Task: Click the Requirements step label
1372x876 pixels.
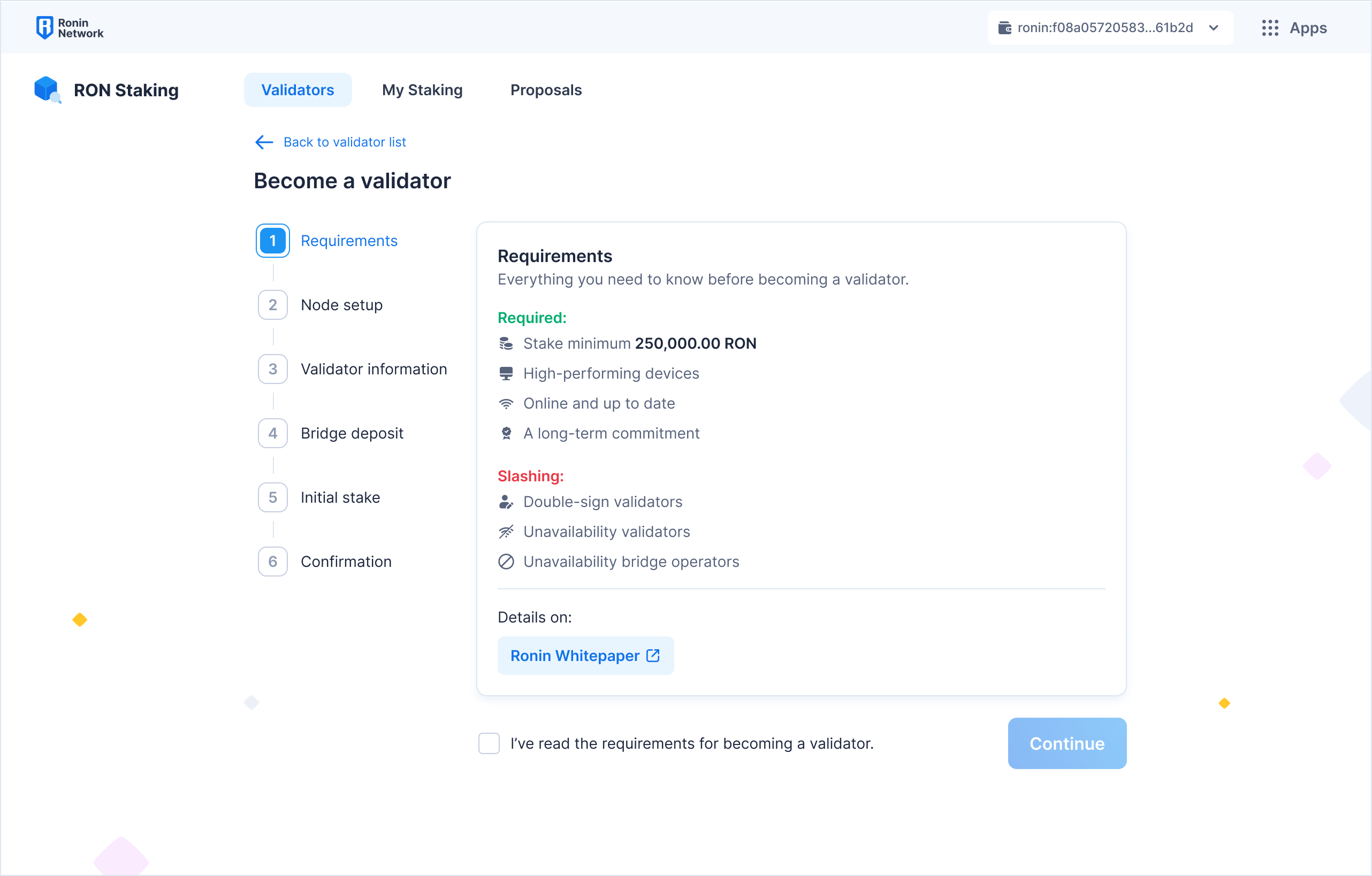Action: pos(349,241)
